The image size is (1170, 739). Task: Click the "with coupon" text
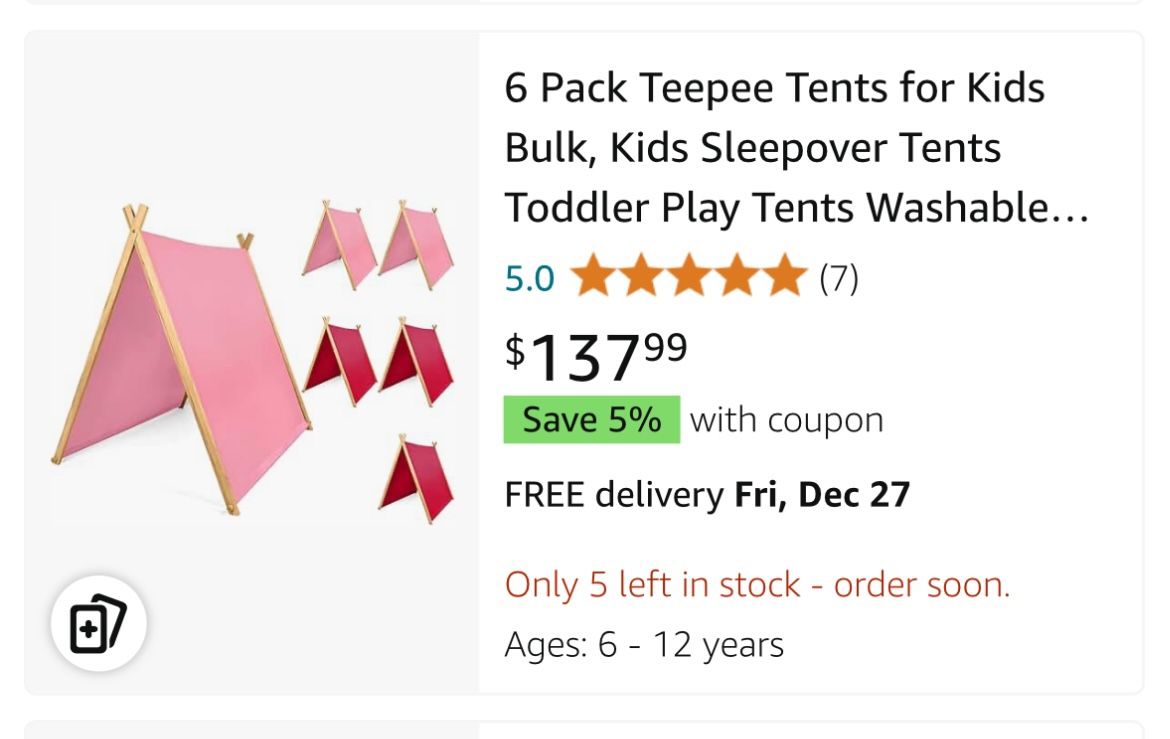(x=786, y=420)
